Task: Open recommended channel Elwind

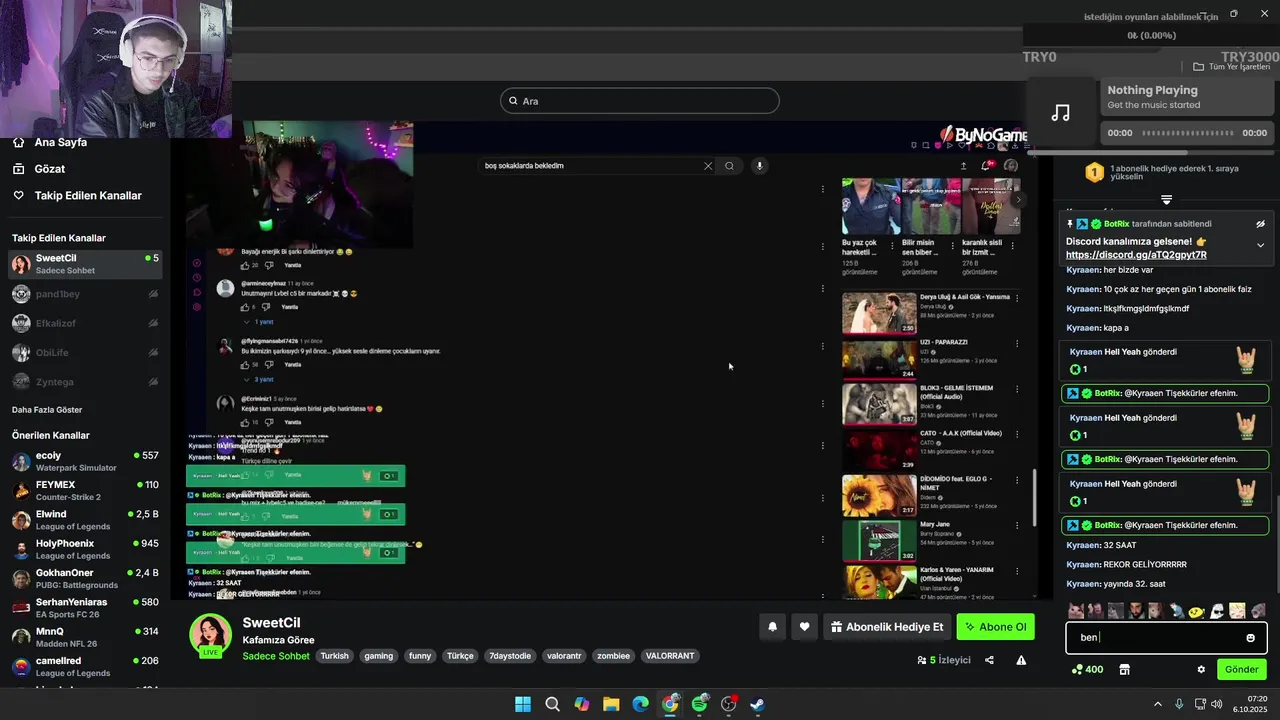Action: pyautogui.click(x=85, y=520)
